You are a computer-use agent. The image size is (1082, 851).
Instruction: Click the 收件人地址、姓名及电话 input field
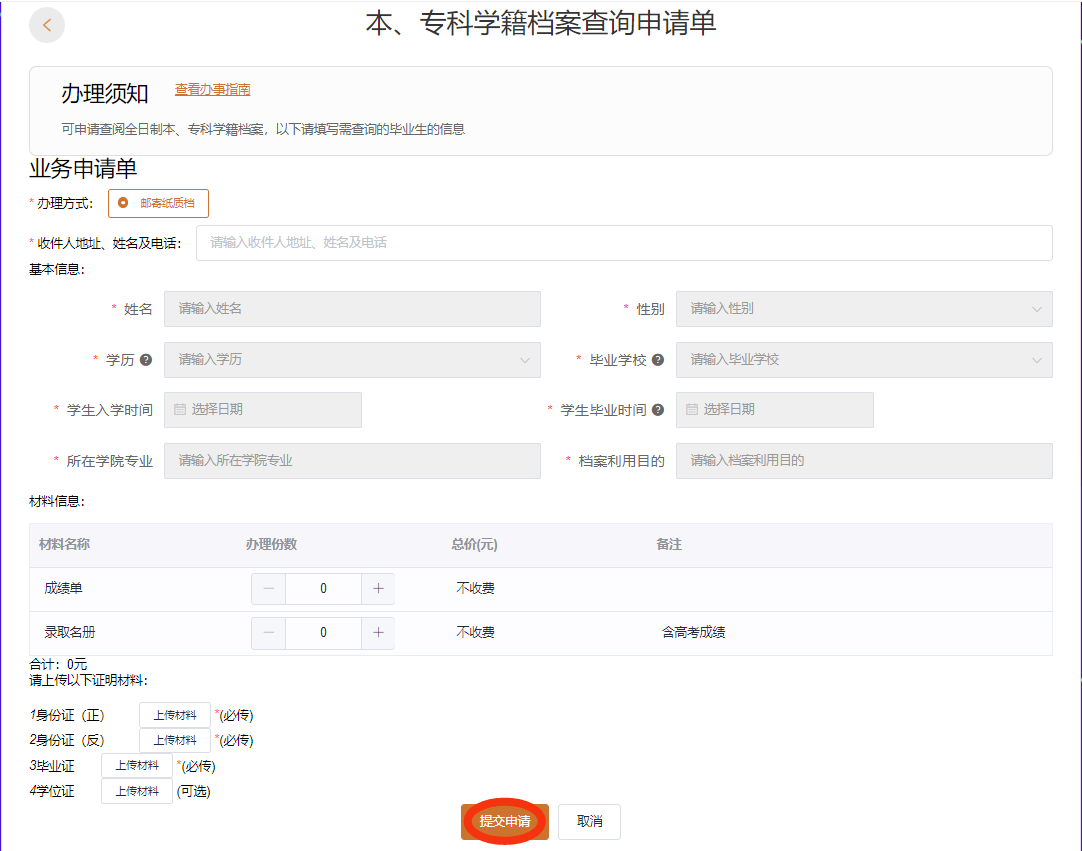click(623, 243)
